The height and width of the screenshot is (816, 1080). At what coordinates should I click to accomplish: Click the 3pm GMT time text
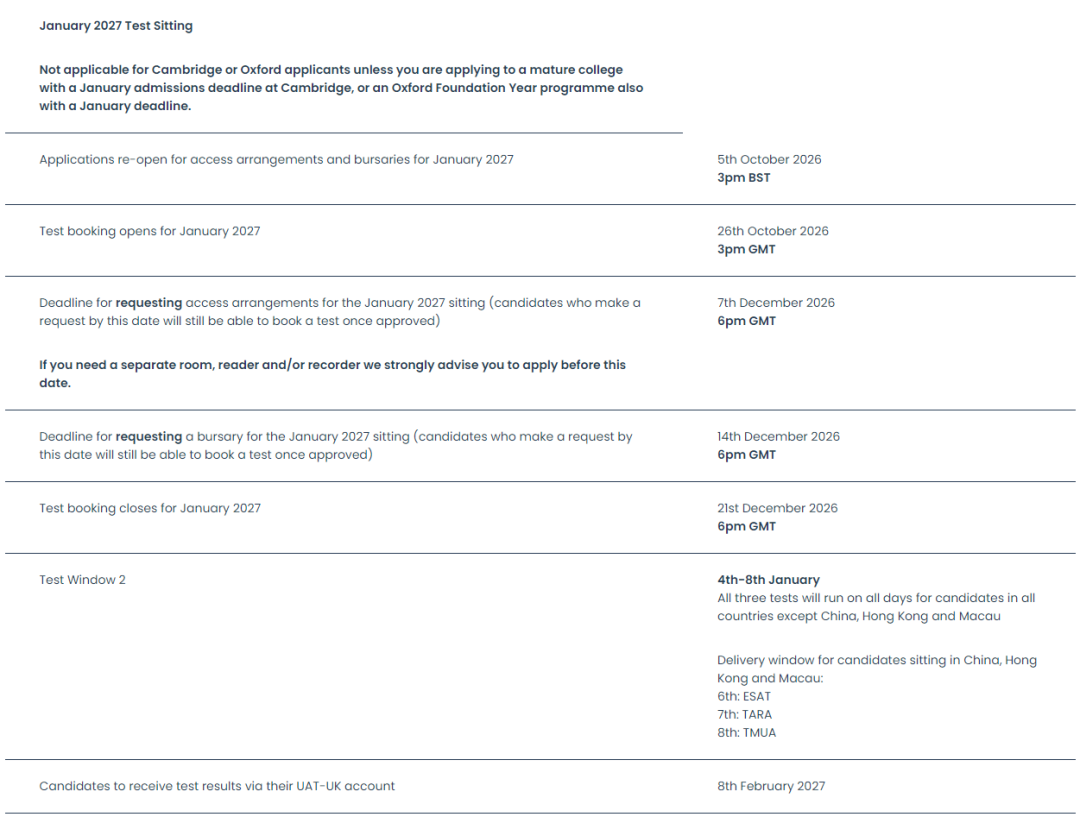[x=746, y=250]
